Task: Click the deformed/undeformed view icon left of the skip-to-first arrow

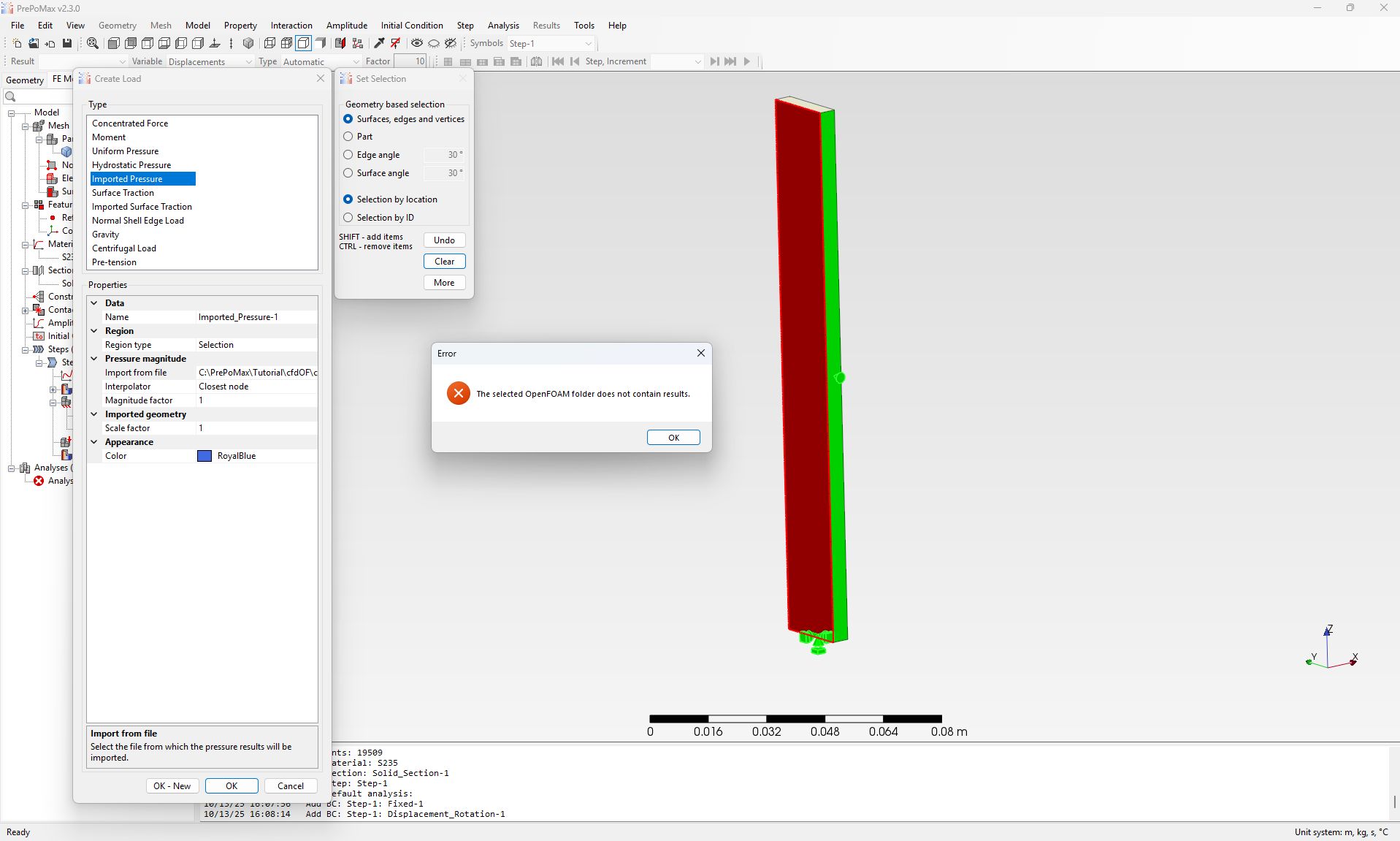Action: (536, 61)
